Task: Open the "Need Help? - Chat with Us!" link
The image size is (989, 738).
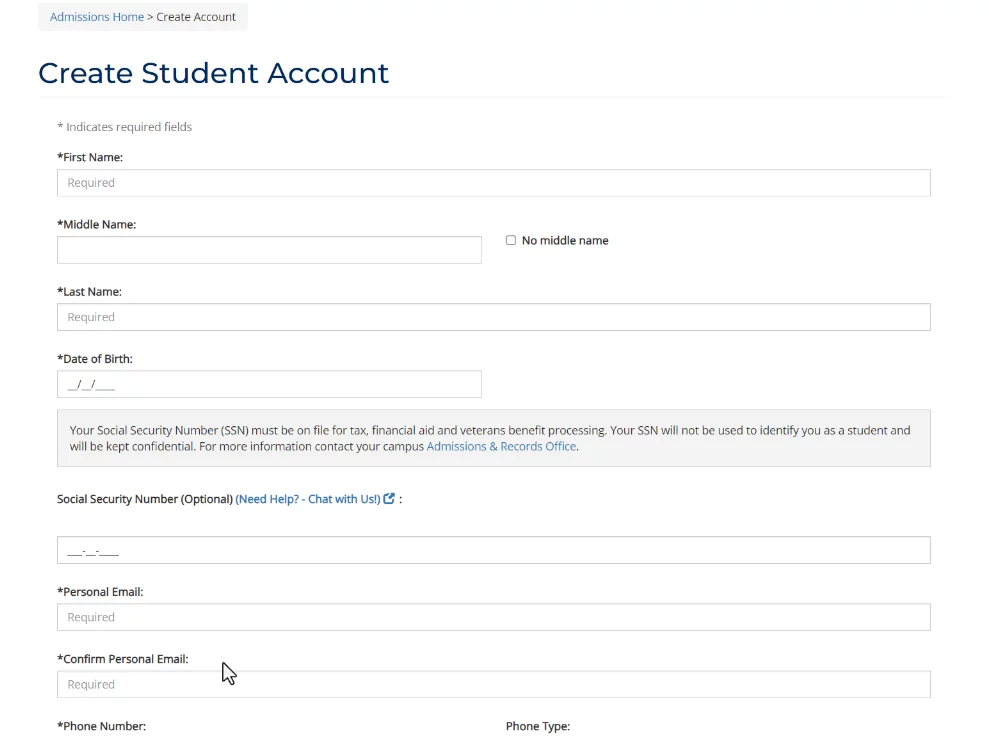Action: pyautogui.click(x=307, y=498)
